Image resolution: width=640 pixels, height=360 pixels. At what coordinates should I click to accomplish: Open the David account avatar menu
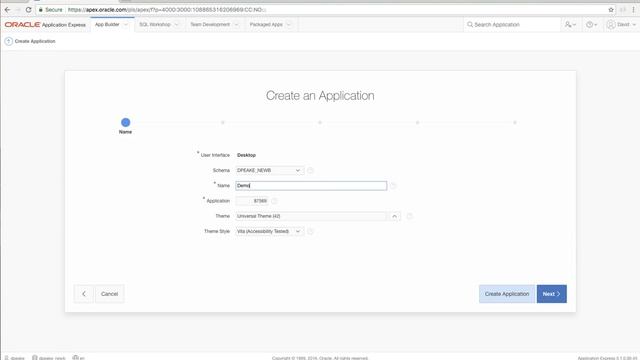point(621,24)
